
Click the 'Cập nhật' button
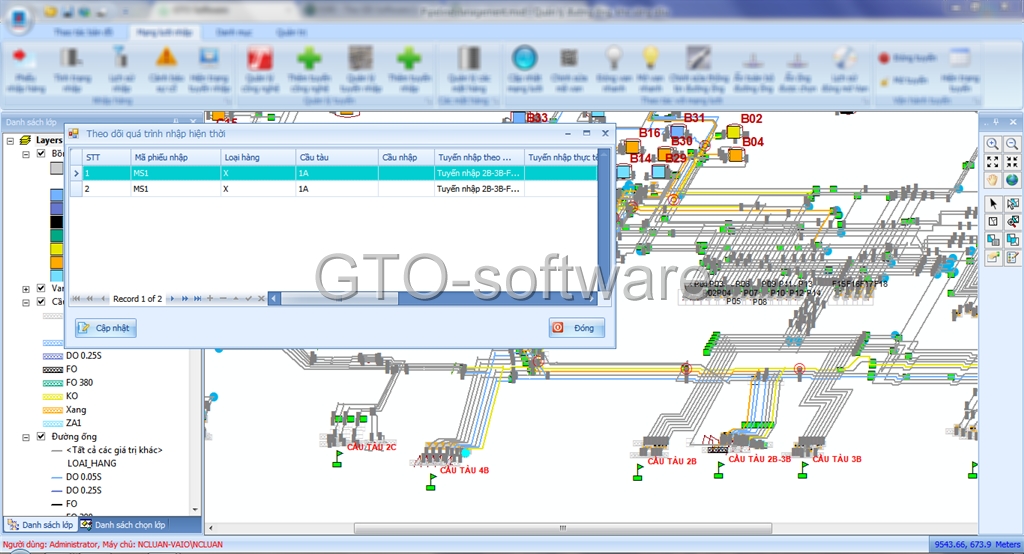tap(105, 328)
